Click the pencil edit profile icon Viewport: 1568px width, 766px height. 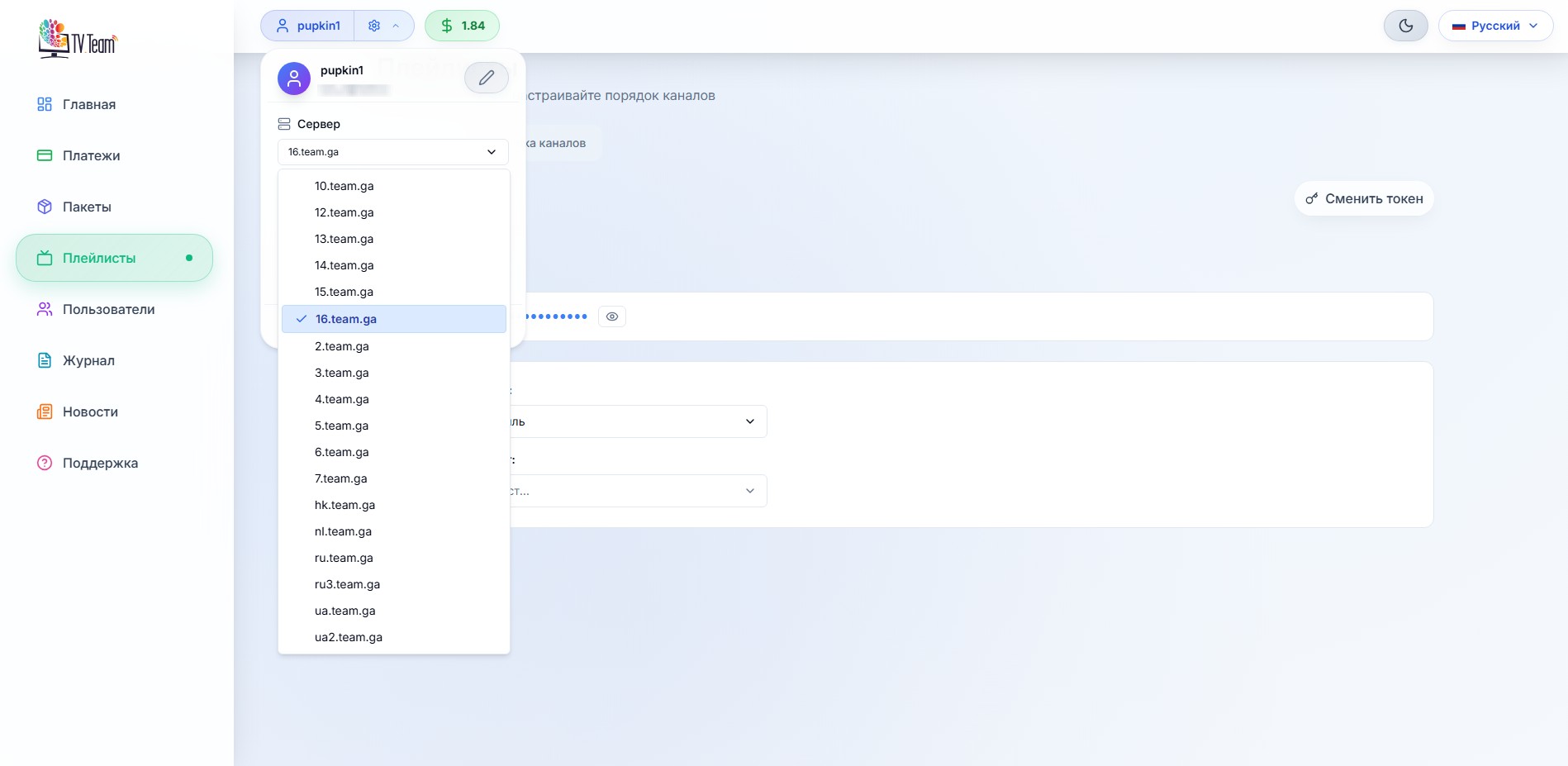(x=486, y=78)
